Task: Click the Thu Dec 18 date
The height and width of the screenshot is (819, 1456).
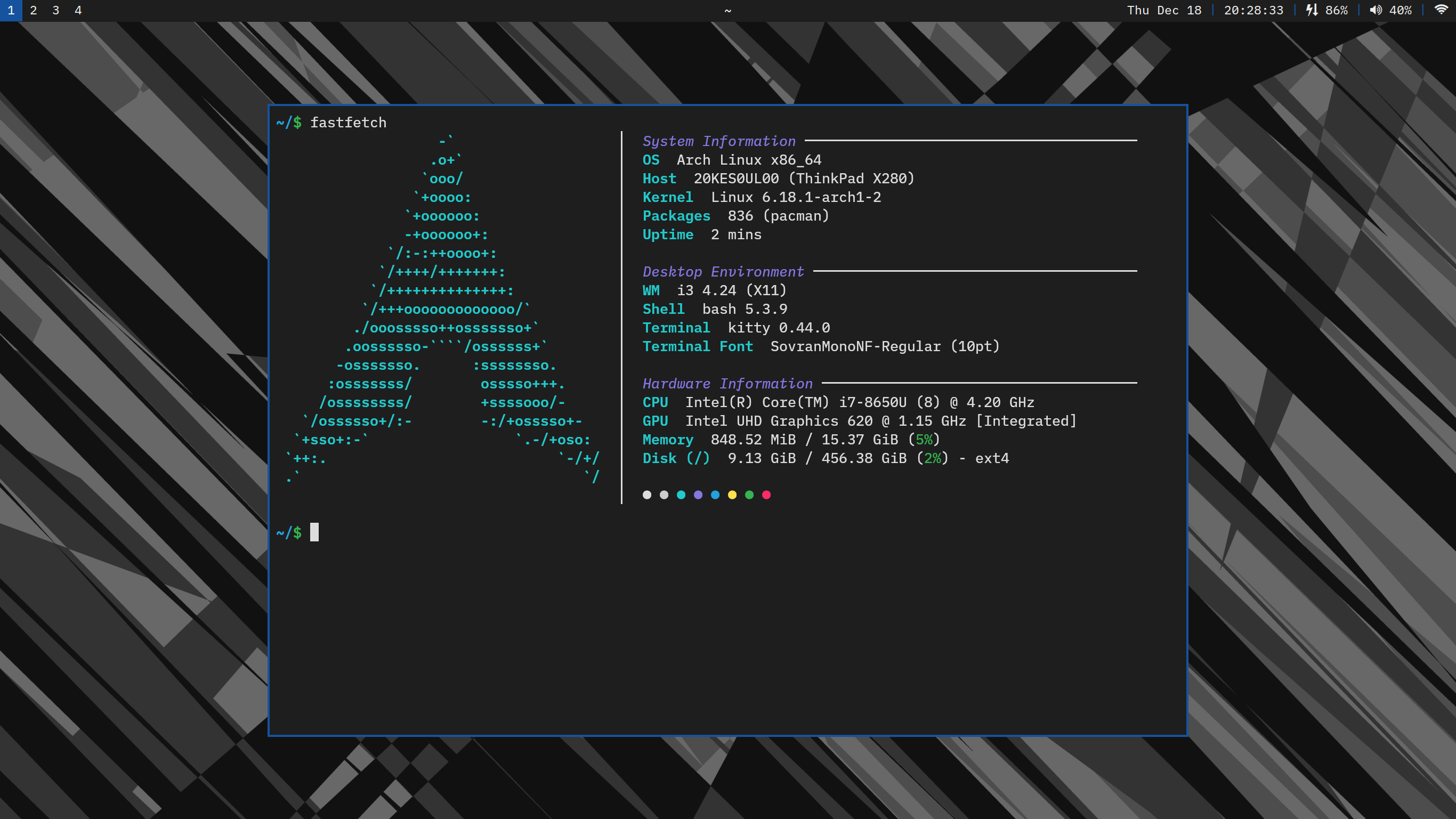Action: click(1164, 10)
